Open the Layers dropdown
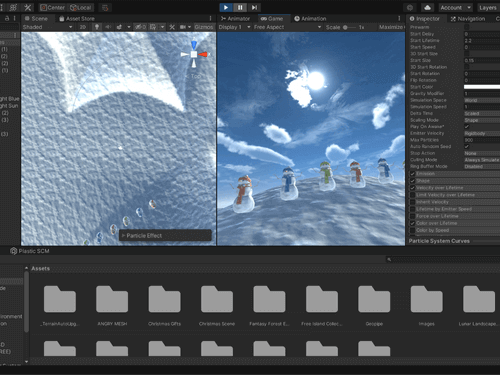500x375 pixels. coord(488,7)
